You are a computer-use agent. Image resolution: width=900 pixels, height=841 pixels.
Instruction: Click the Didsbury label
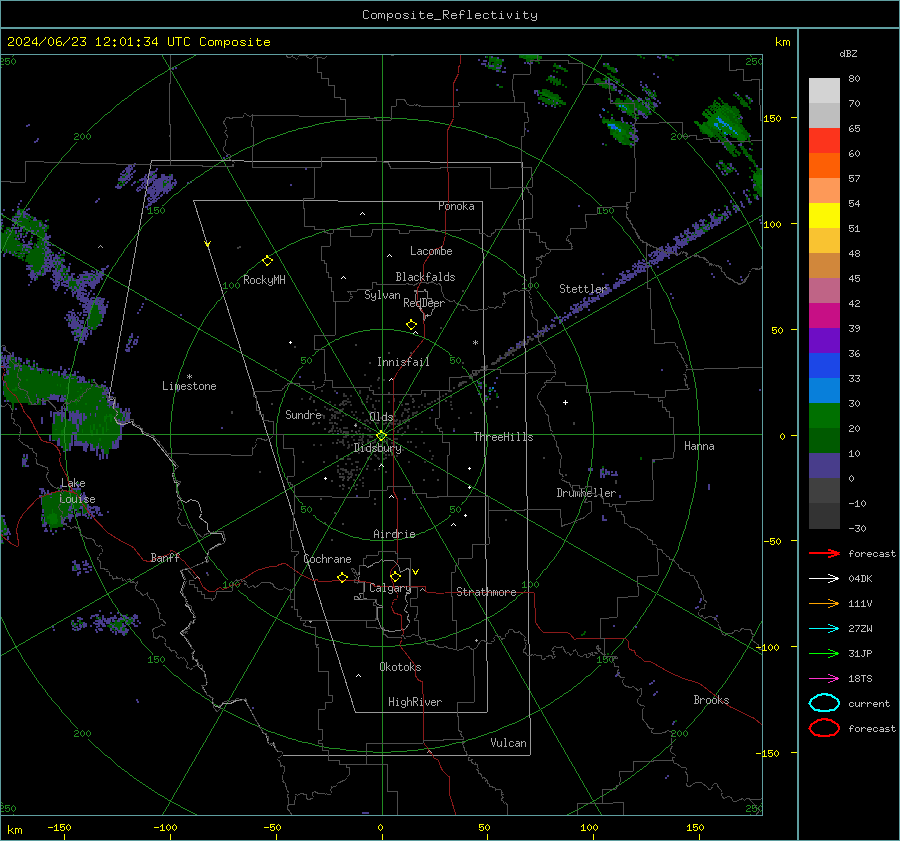377,448
